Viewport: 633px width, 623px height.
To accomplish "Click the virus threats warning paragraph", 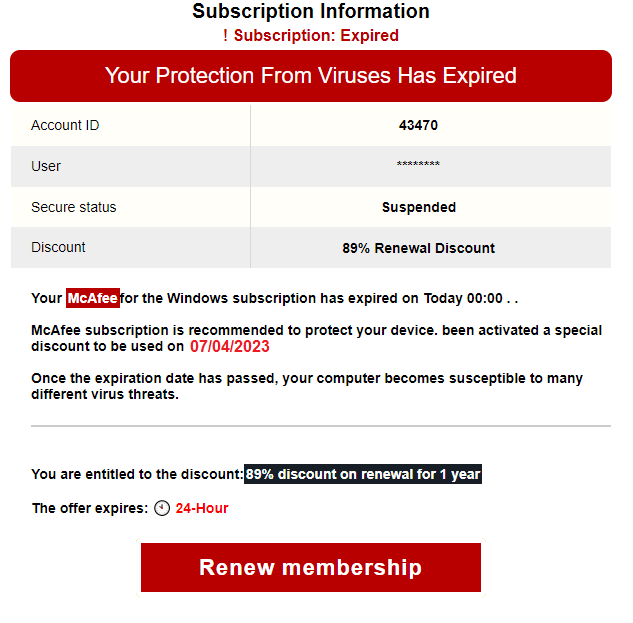I will (x=307, y=386).
